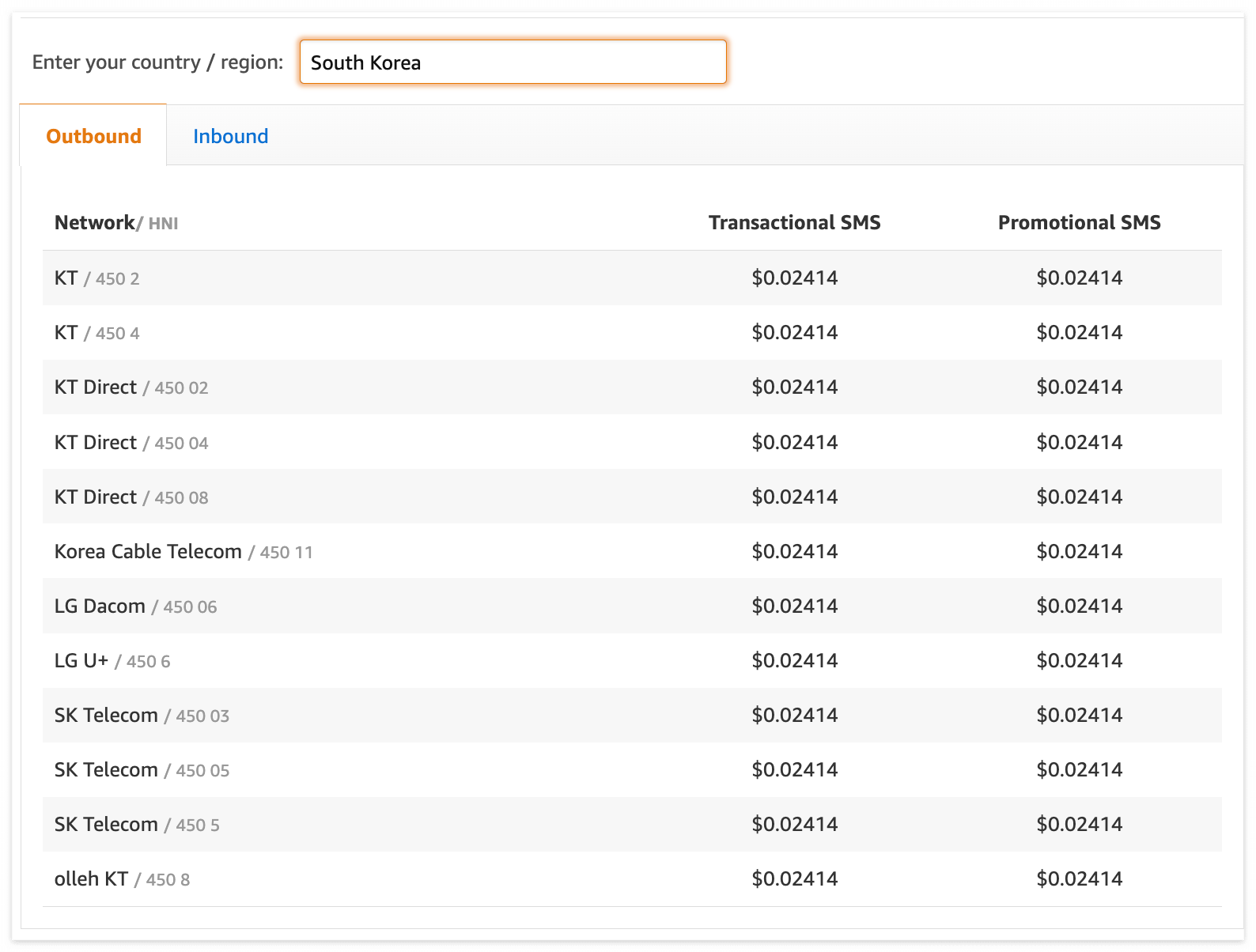Select Korea Cable Telecom / 450 11
1256x952 pixels.
632,551
